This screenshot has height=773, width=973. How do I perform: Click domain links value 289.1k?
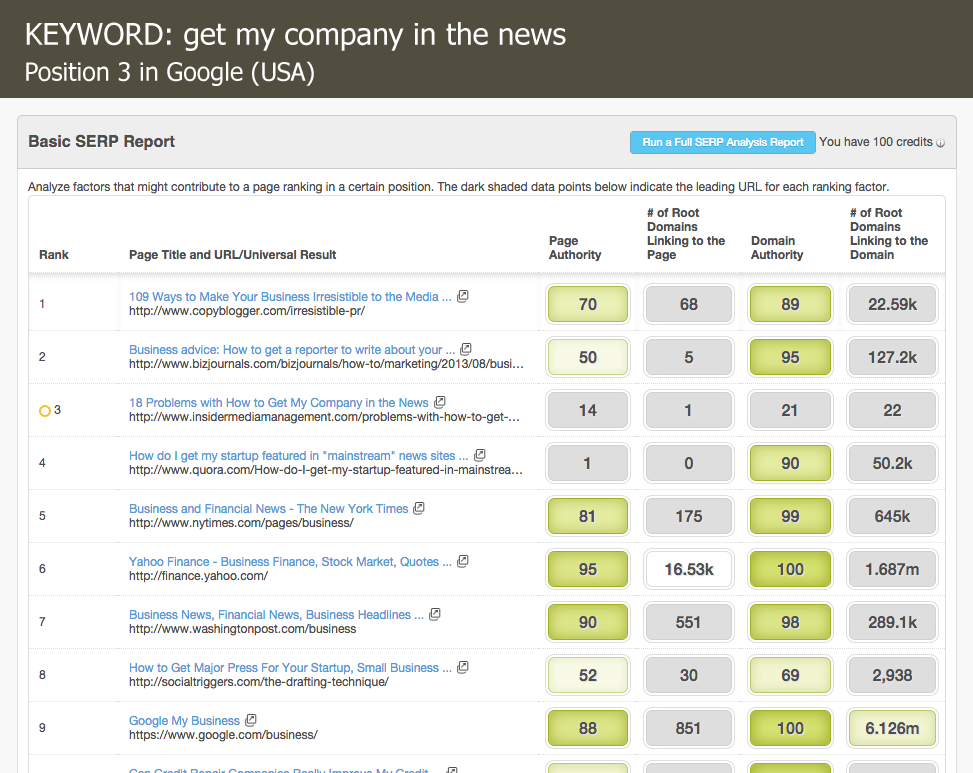click(x=892, y=622)
